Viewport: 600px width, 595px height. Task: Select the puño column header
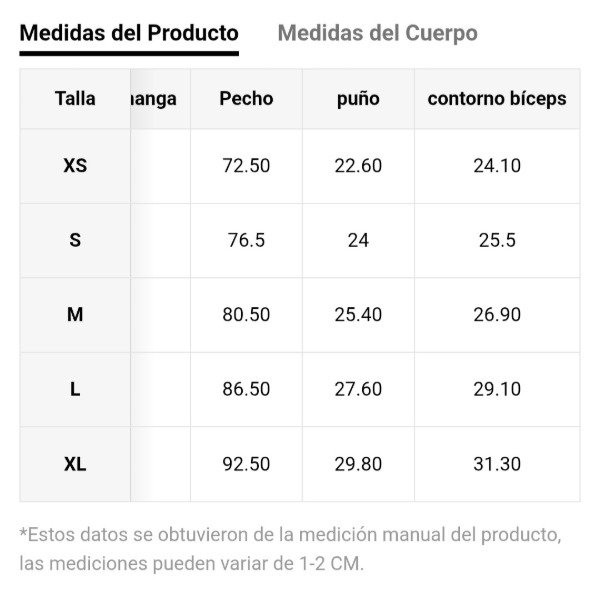point(358,98)
